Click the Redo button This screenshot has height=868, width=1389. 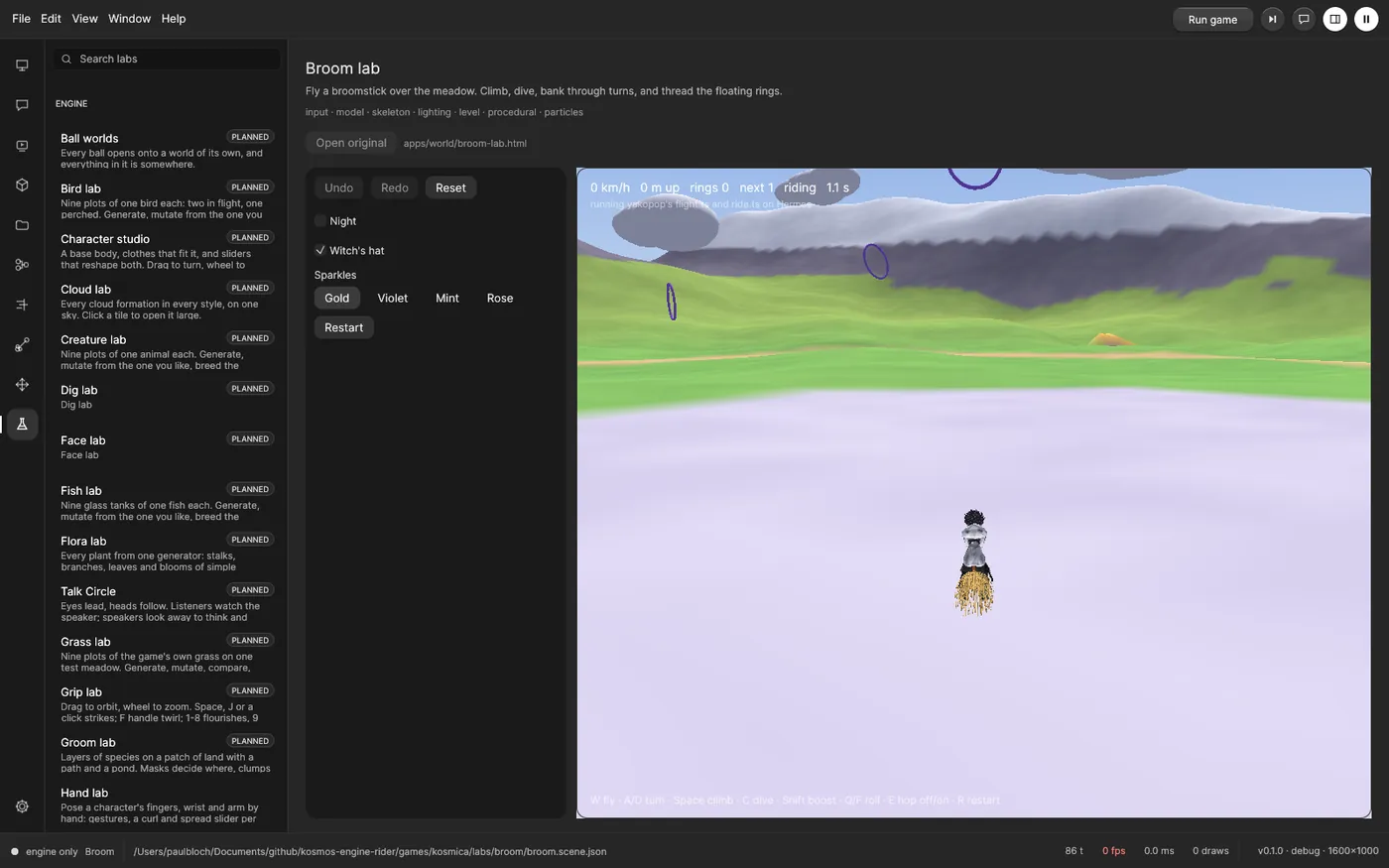(395, 187)
